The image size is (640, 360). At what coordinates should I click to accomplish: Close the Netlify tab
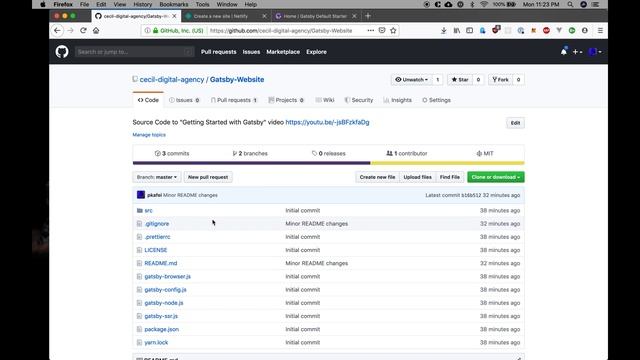coord(264,16)
